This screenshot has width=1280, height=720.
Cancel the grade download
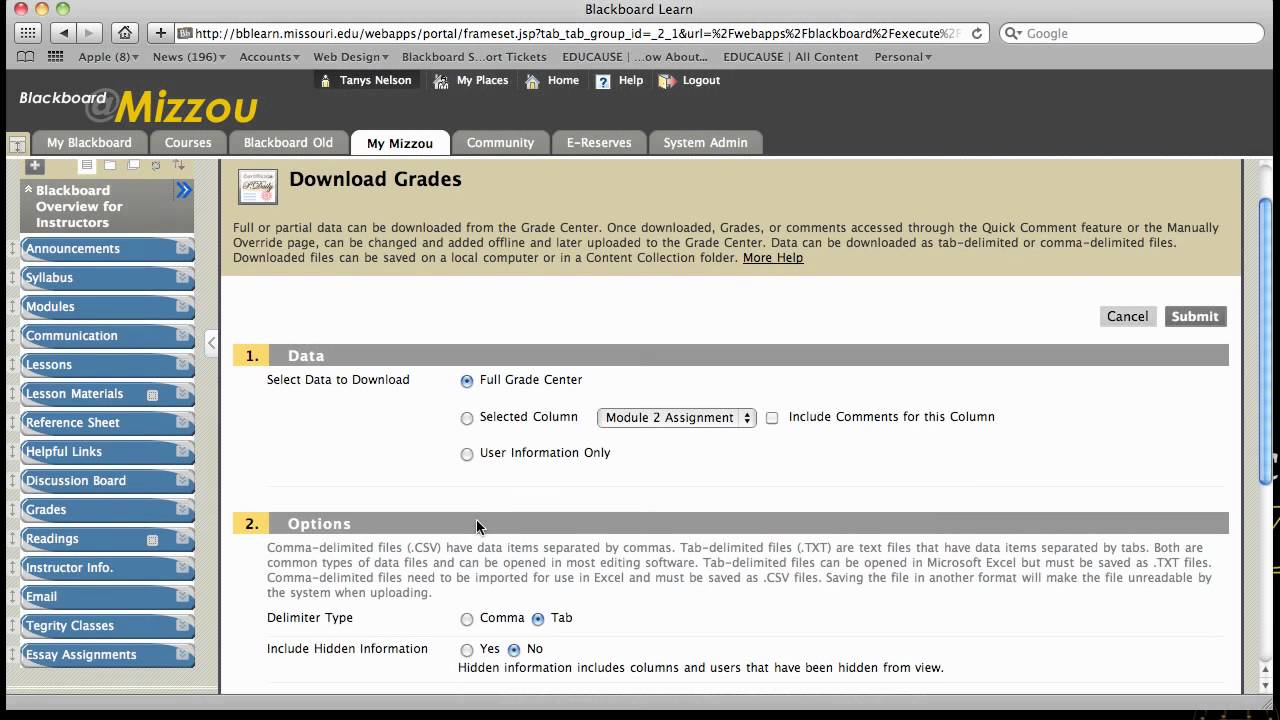pyautogui.click(x=1127, y=316)
